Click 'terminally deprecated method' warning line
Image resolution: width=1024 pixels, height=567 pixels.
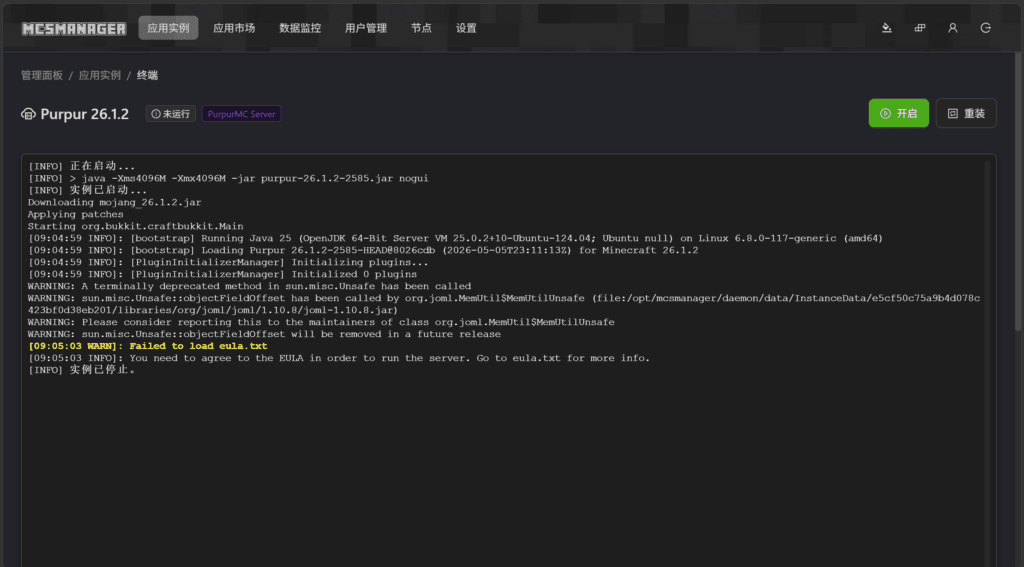click(x=249, y=286)
